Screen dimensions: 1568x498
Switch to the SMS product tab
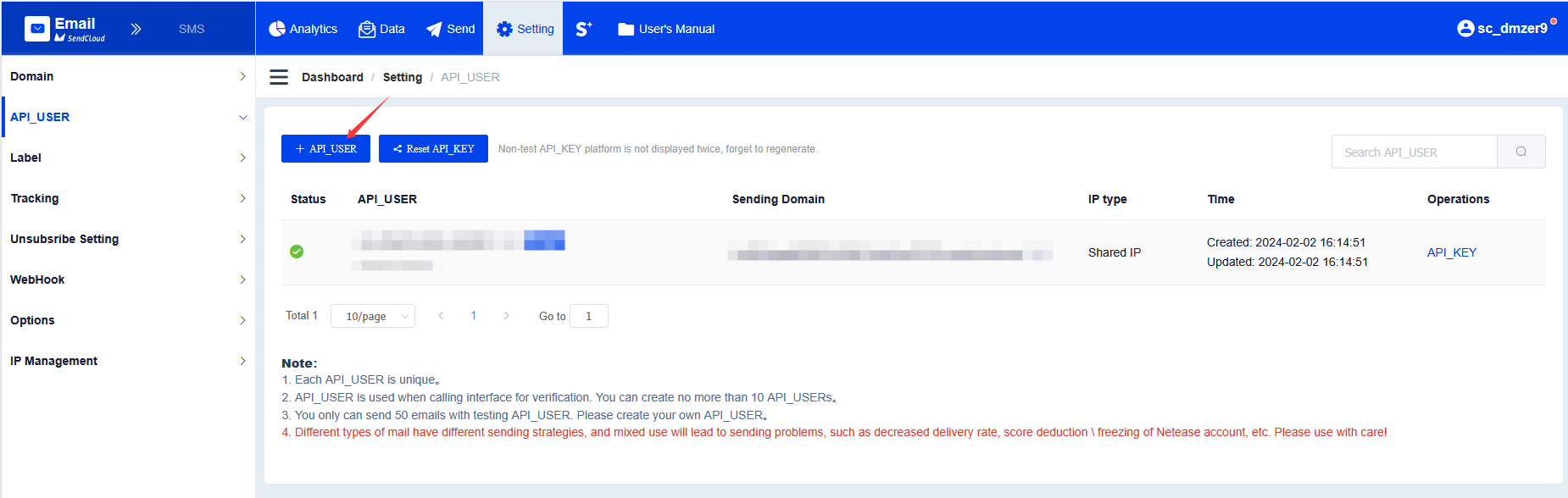coord(192,29)
